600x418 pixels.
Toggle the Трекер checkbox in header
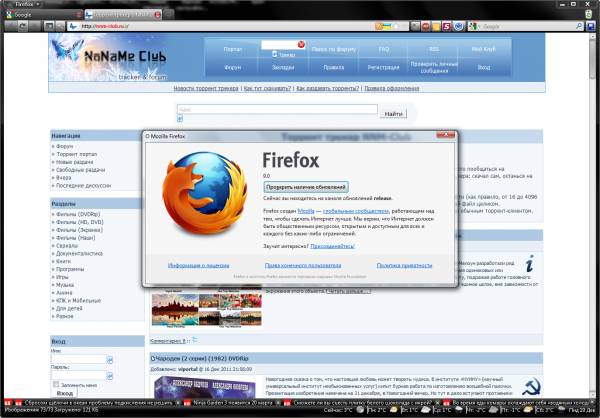(x=274, y=54)
